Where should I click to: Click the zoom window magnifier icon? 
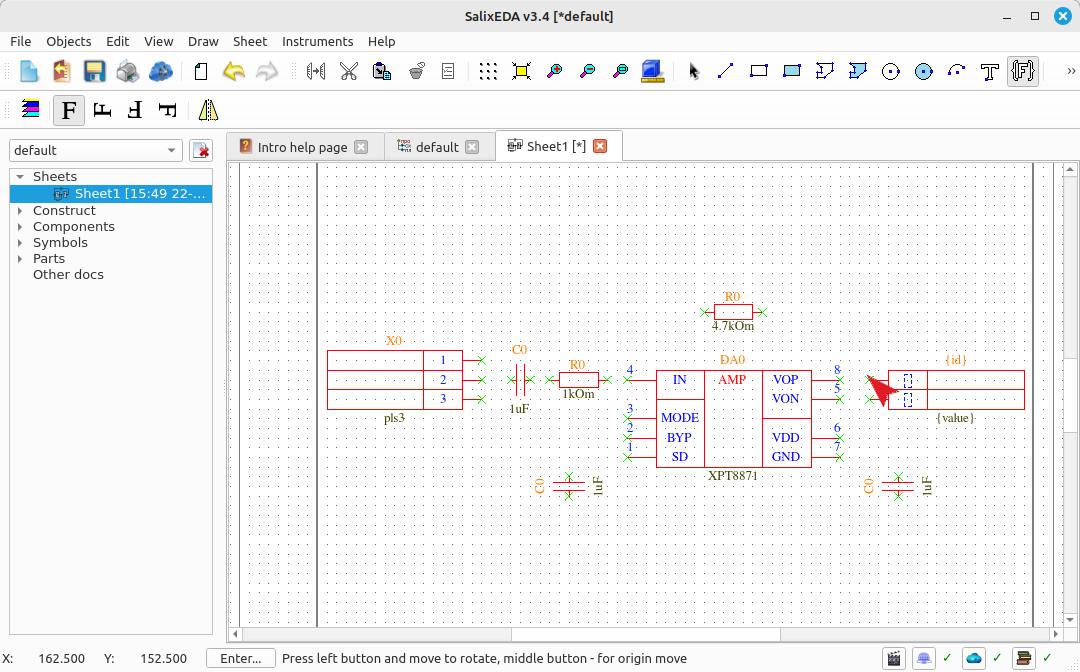621,72
